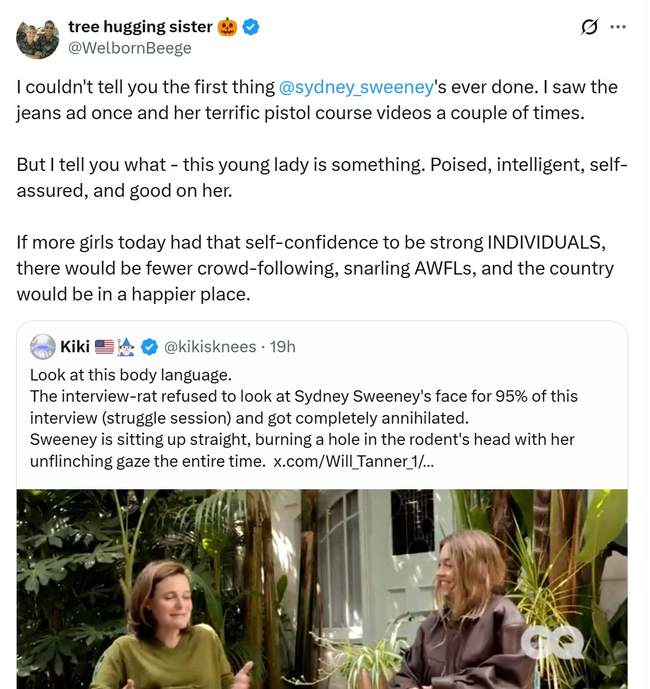Click the @kikisknees handle
Image resolution: width=650 pixels, height=689 pixels.
[x=209, y=347]
